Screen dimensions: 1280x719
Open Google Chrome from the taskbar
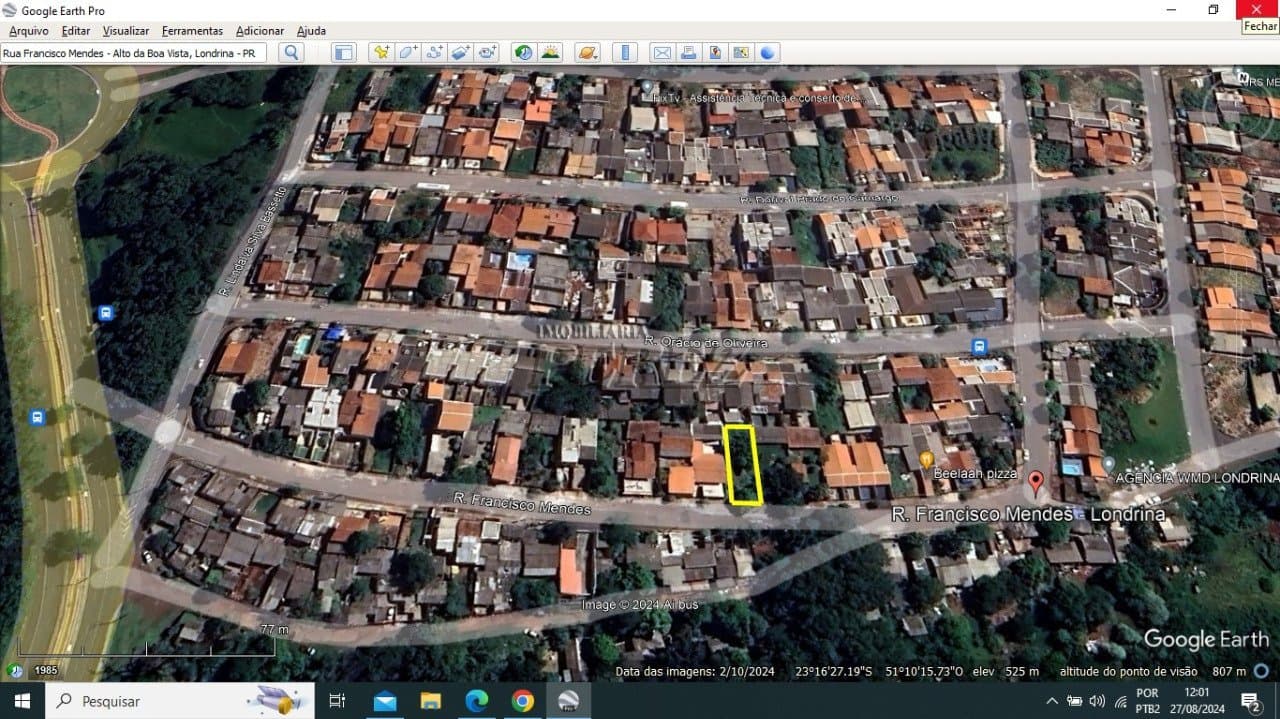[x=522, y=701]
